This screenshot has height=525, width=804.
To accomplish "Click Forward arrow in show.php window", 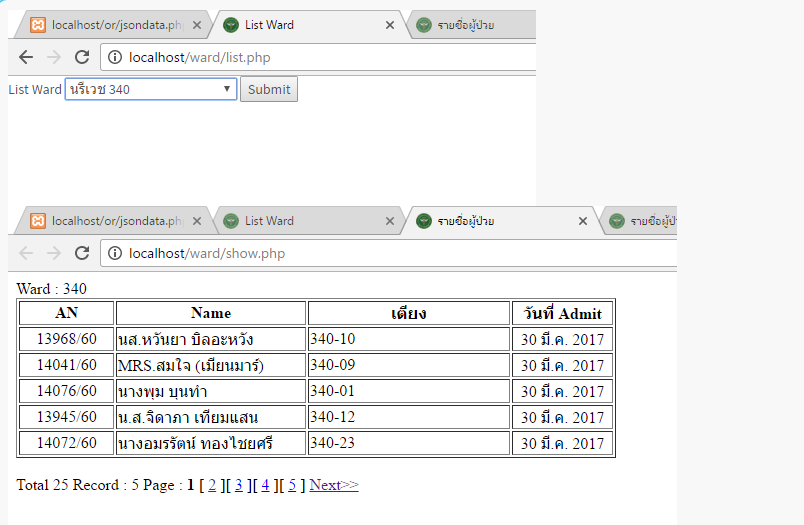I will 53,253.
